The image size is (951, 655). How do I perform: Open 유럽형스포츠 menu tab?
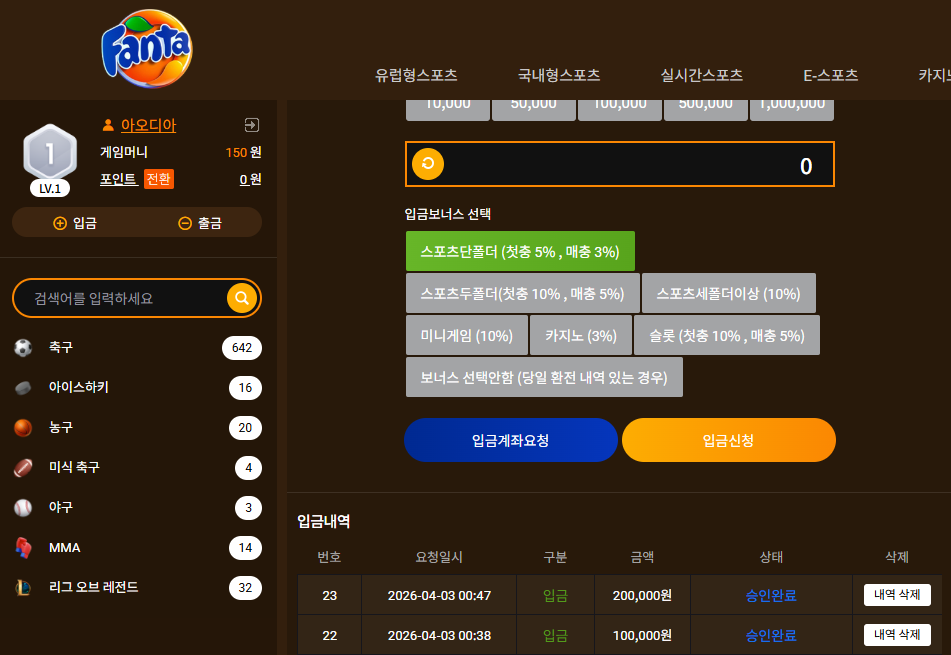(416, 75)
